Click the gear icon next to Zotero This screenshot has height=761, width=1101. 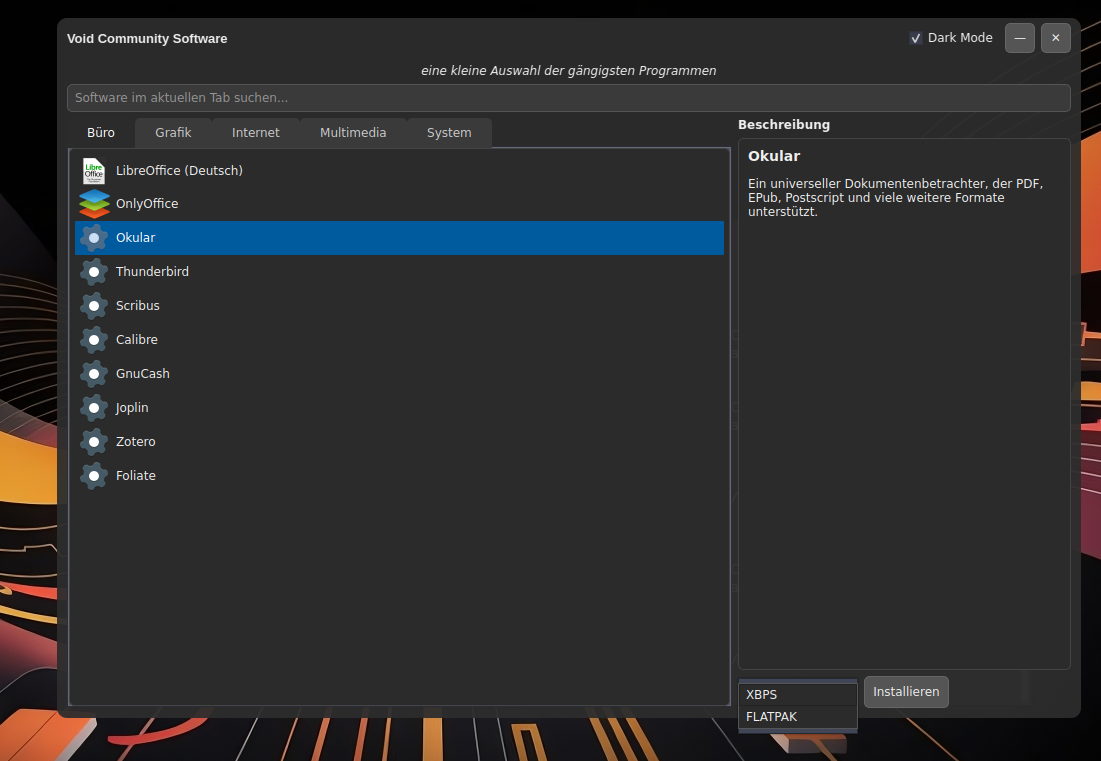click(x=94, y=442)
